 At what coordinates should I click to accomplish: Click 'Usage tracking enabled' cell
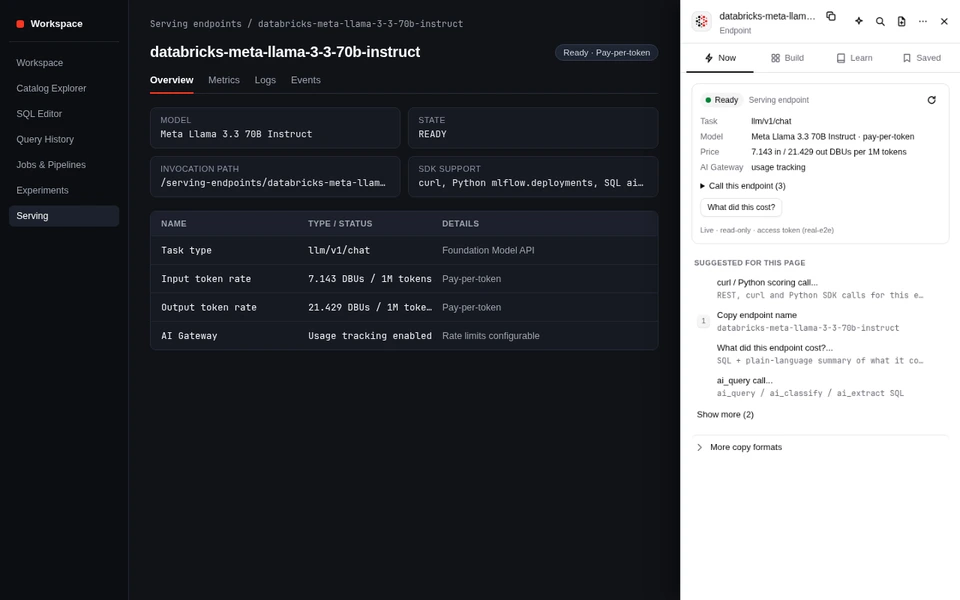(x=370, y=336)
